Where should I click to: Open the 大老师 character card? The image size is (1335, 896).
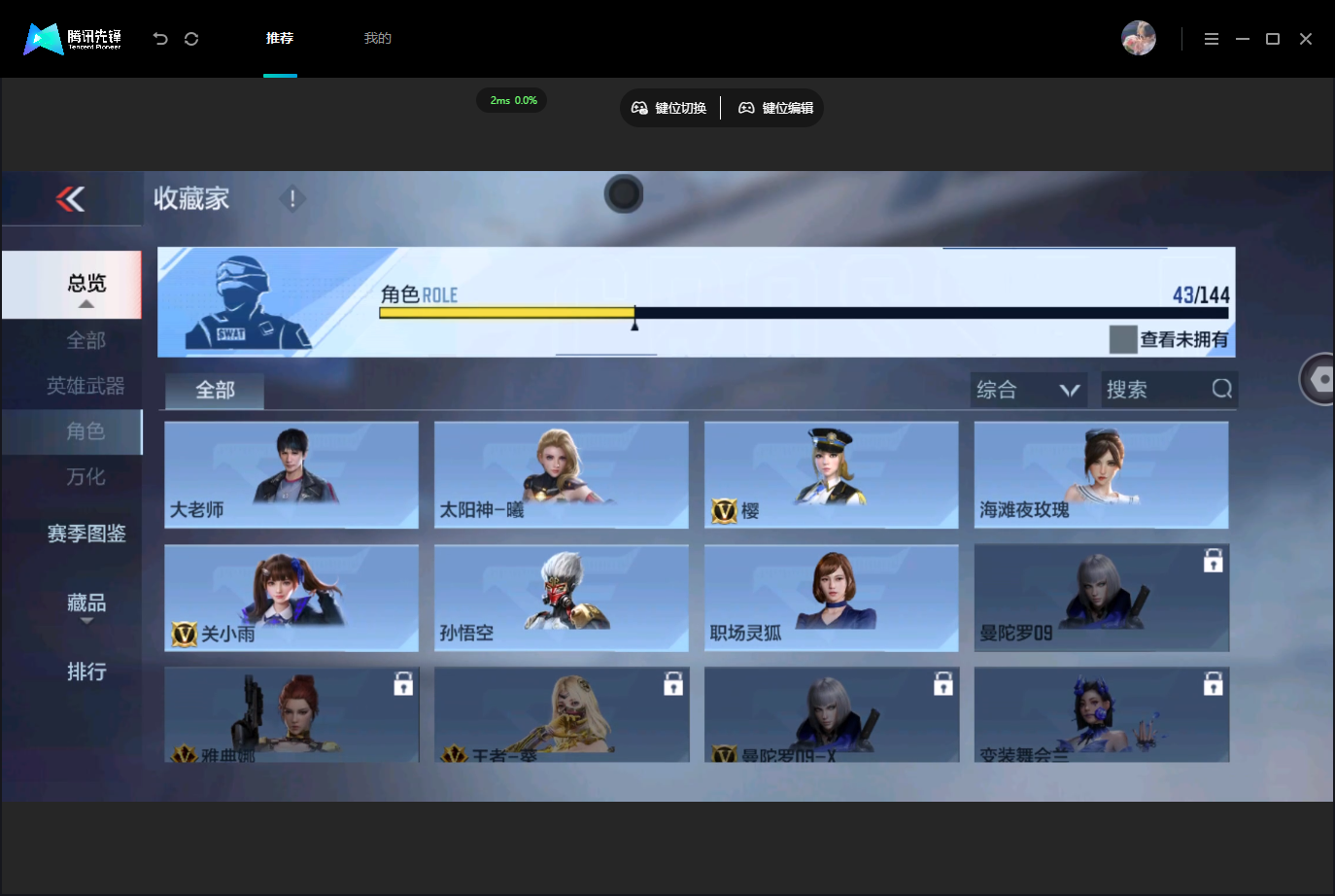coord(291,475)
